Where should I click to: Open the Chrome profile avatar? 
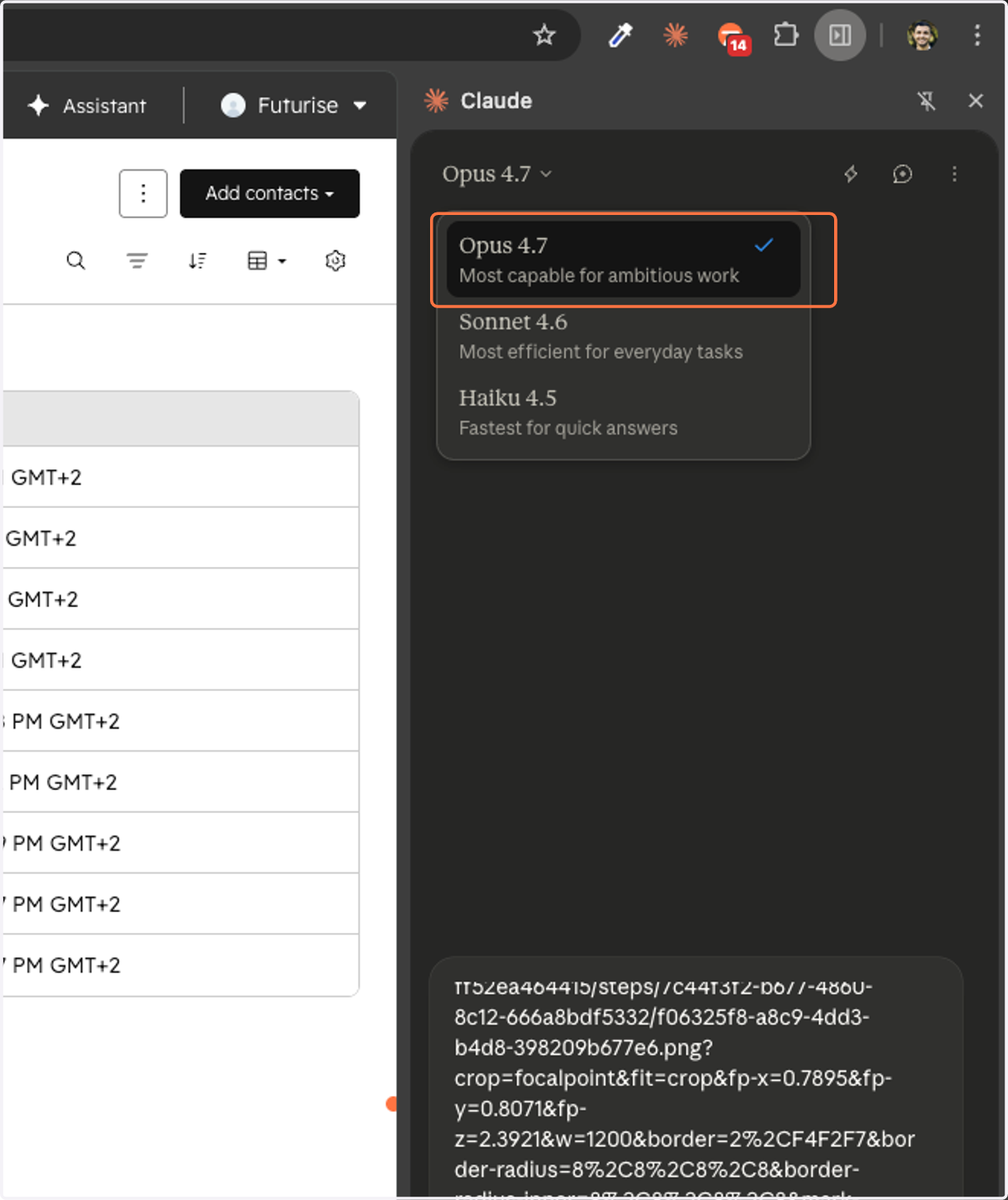tap(922, 35)
